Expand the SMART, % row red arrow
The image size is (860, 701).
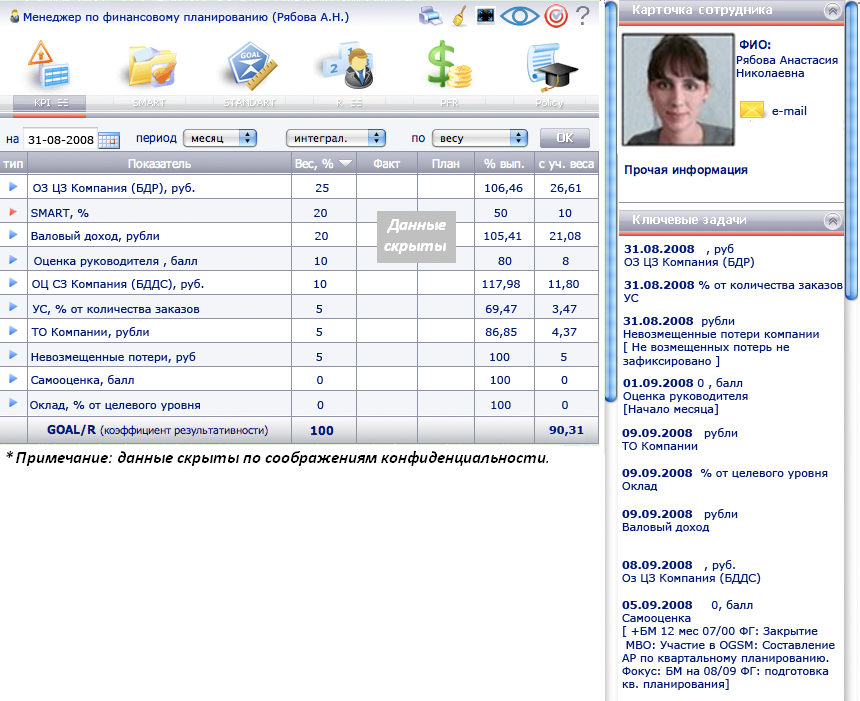tap(13, 212)
